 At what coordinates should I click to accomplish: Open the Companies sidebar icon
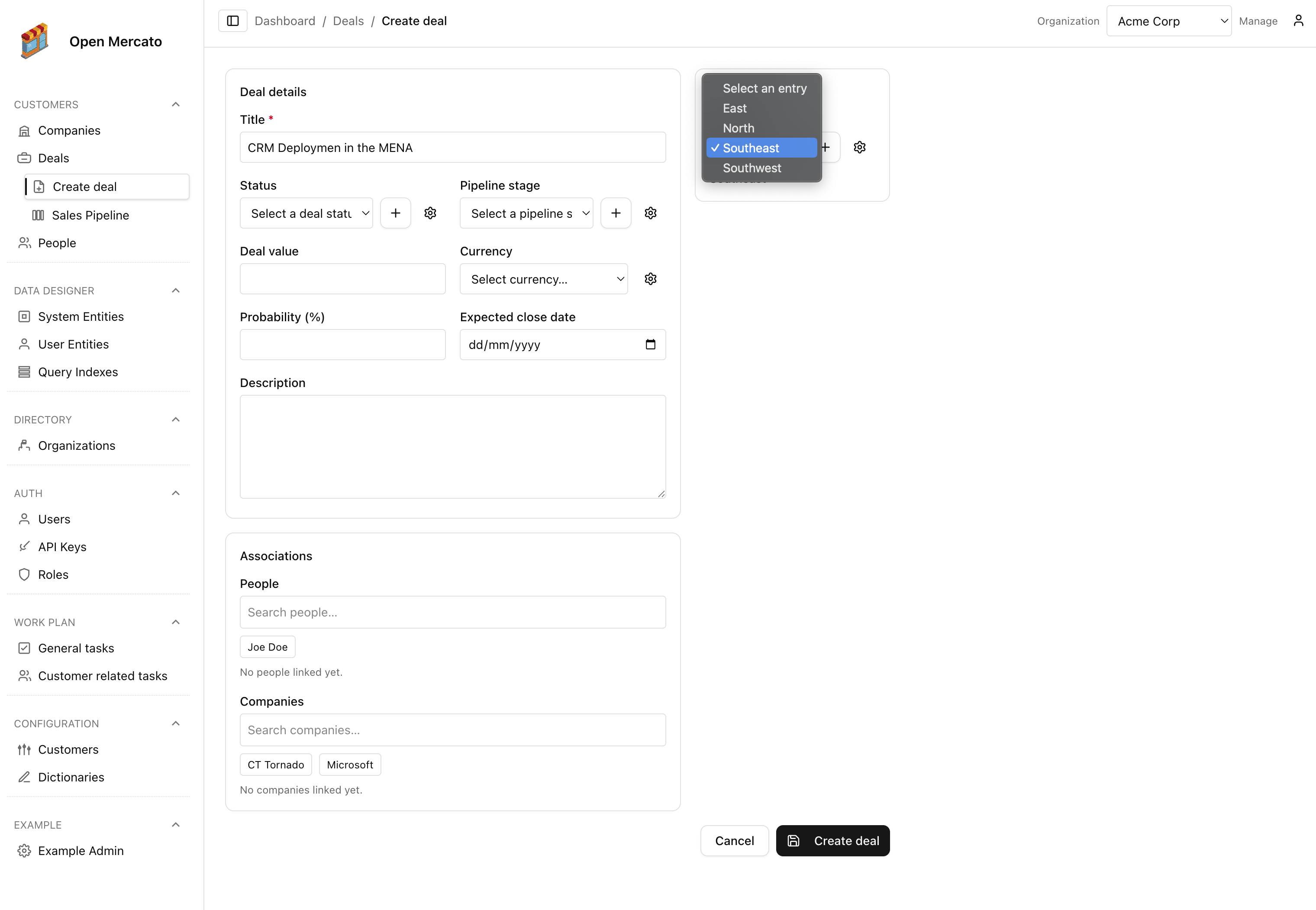(25, 130)
